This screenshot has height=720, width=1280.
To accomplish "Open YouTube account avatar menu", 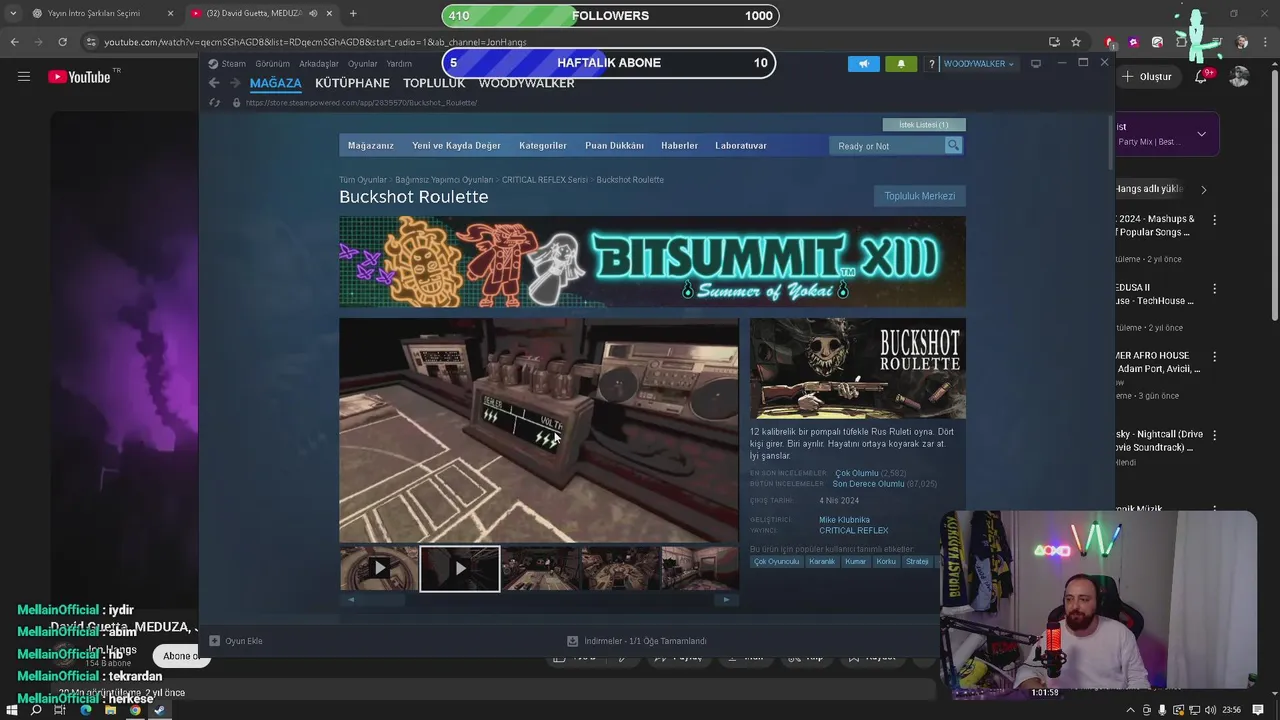I will pos(1239,76).
